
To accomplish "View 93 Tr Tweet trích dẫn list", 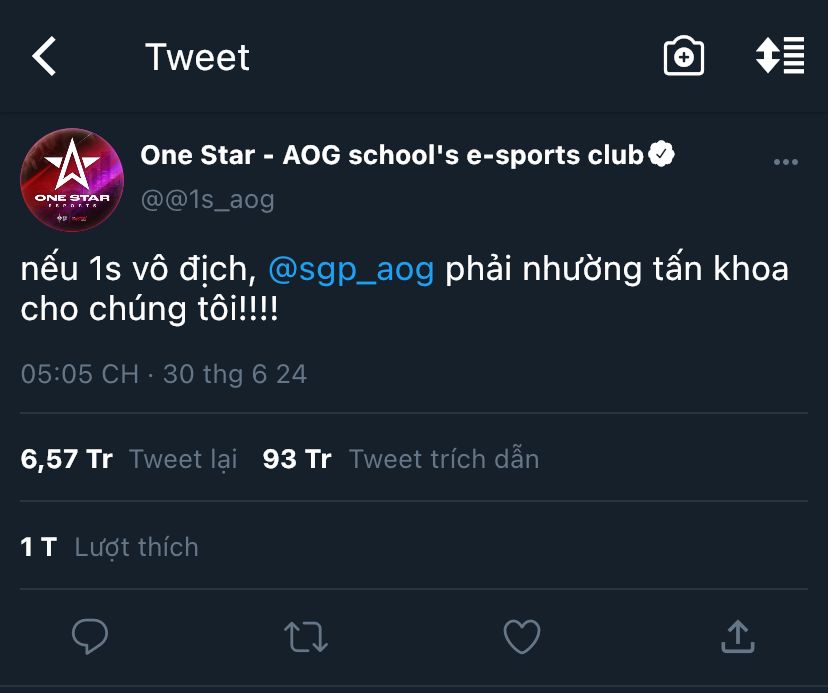I will (x=401, y=458).
